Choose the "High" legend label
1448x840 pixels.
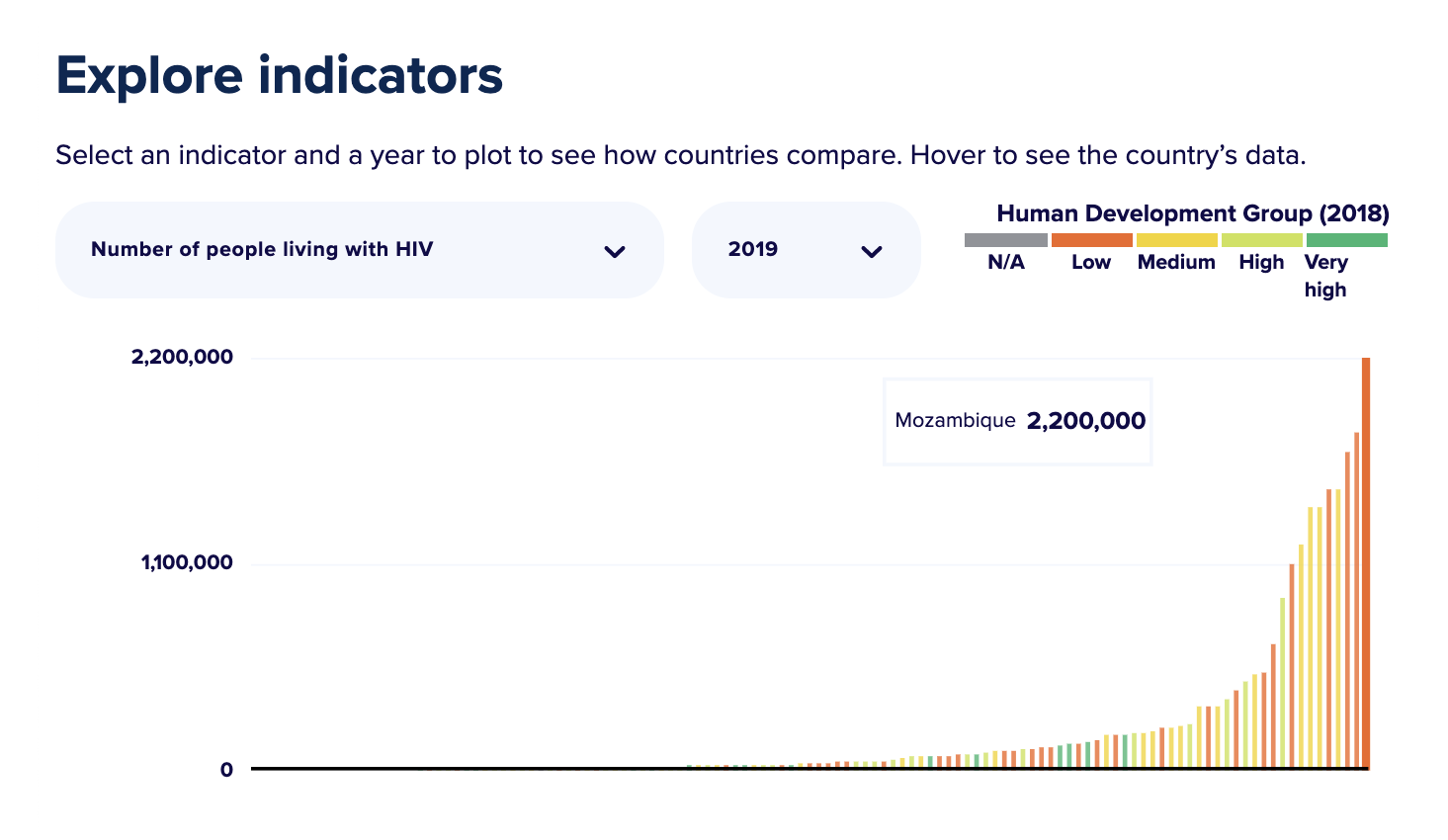[1261, 263]
